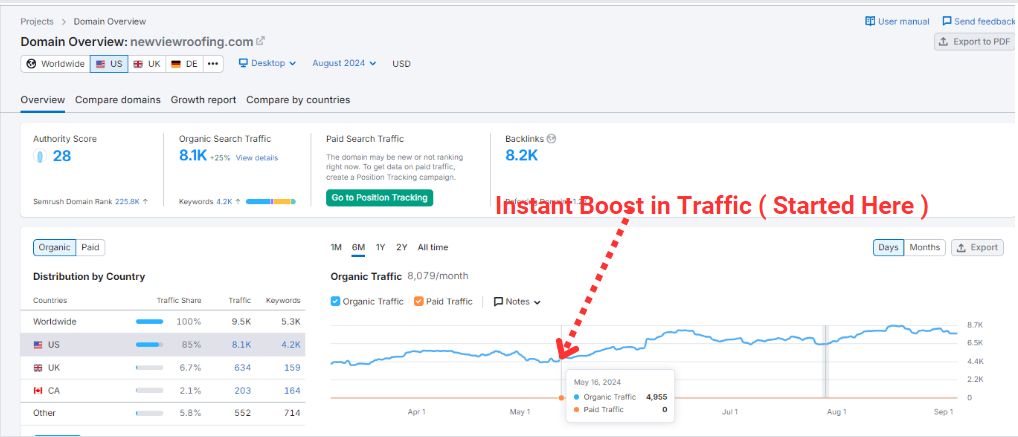Open the Desktop device dropdown

267,63
